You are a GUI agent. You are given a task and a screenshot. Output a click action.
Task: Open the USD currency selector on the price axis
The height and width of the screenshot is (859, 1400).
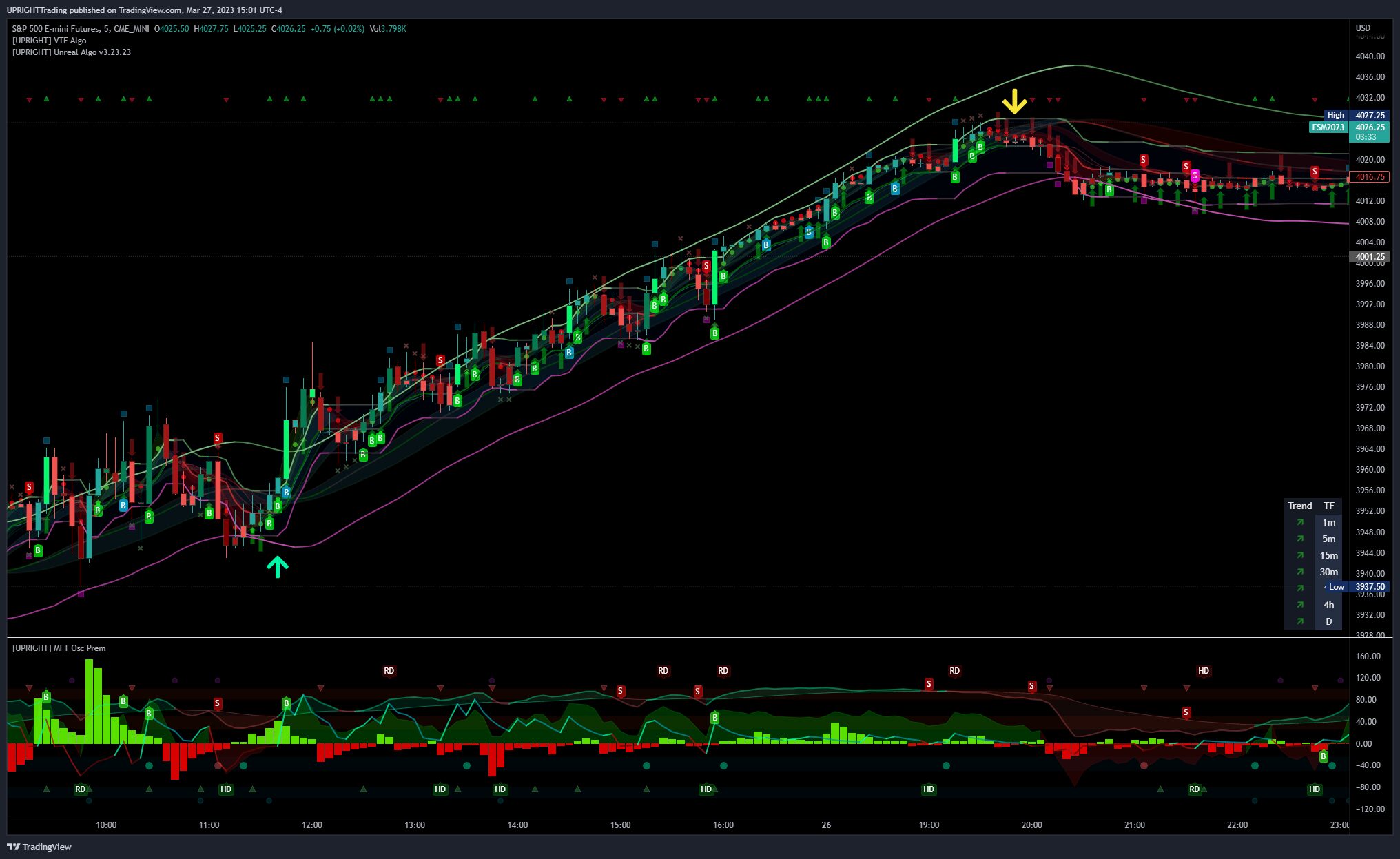[1363, 28]
